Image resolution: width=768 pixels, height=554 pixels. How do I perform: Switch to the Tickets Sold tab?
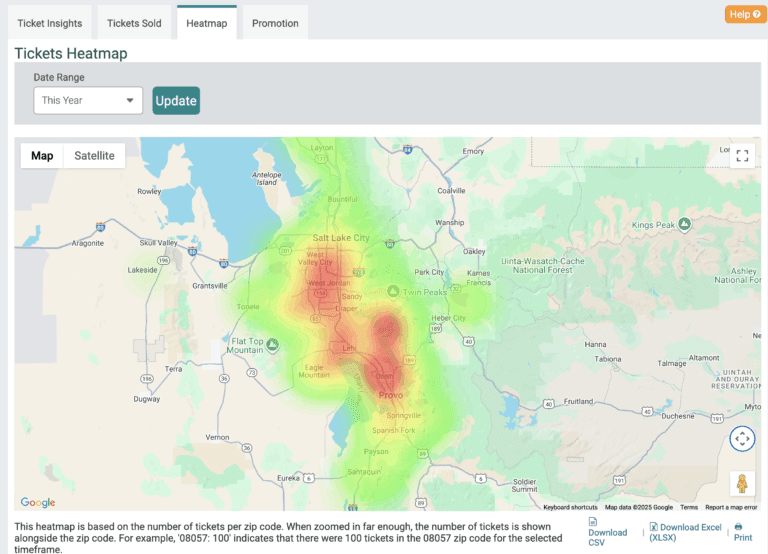pyautogui.click(x=134, y=23)
